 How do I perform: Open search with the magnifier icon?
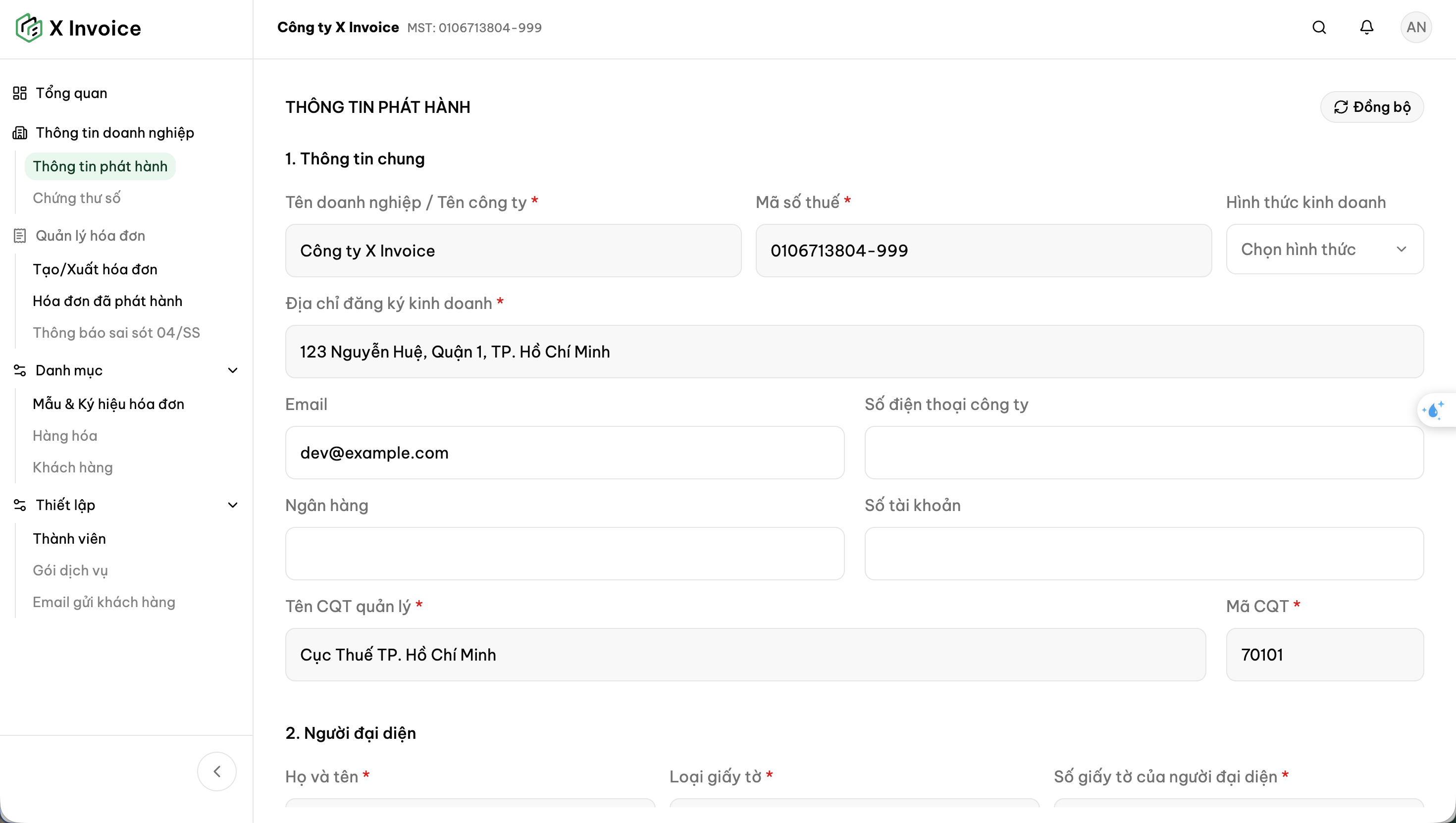click(1319, 27)
